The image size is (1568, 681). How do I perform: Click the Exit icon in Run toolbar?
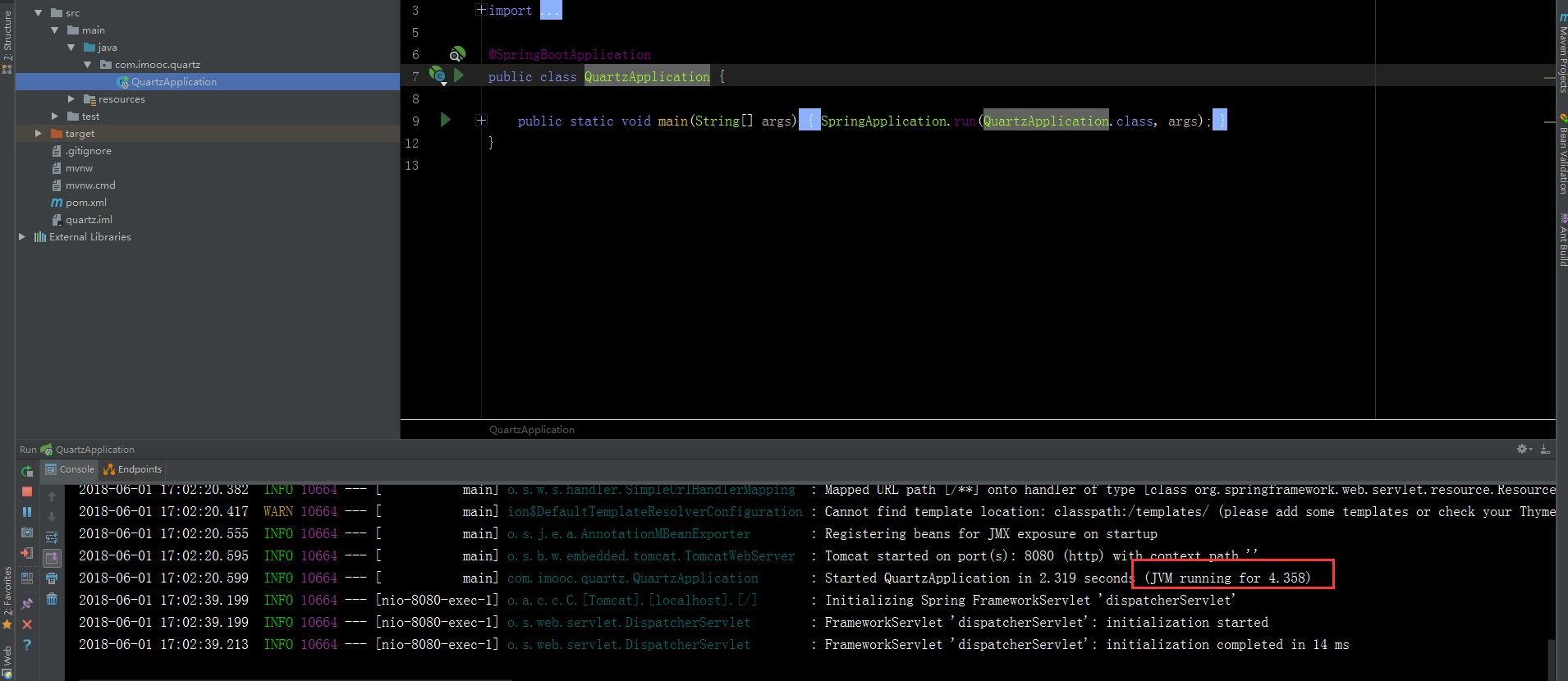(x=27, y=553)
